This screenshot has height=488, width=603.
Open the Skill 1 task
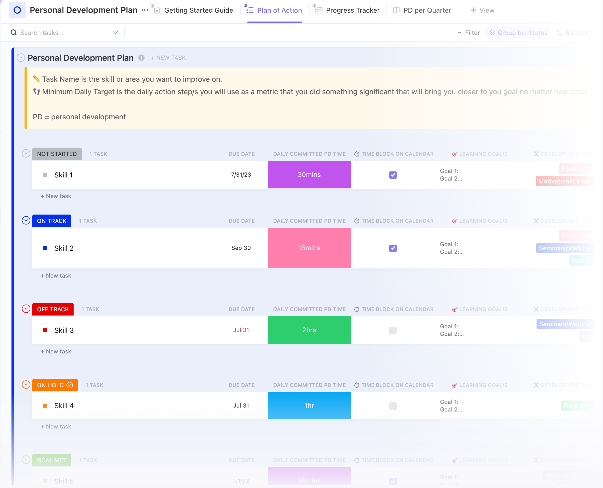coord(63,175)
